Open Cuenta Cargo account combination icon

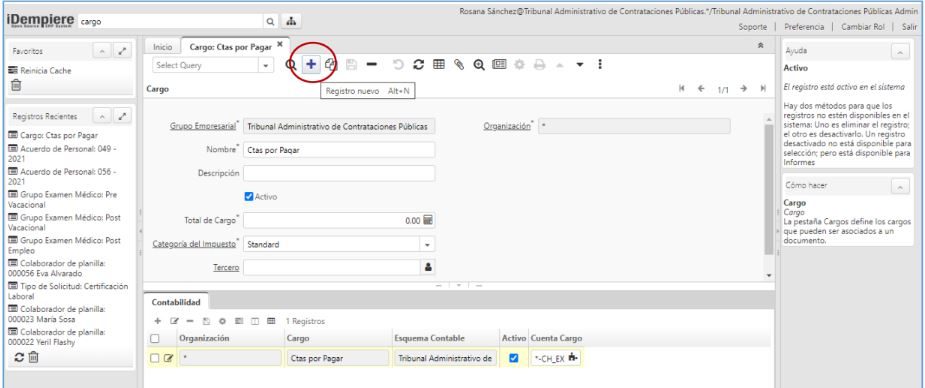click(573, 357)
